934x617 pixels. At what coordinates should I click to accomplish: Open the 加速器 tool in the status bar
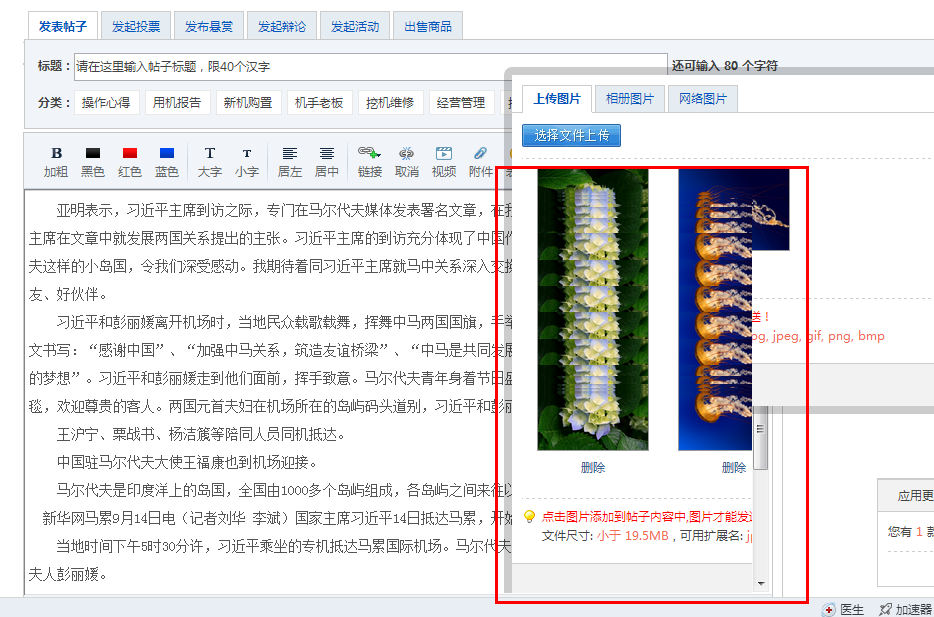(905, 609)
